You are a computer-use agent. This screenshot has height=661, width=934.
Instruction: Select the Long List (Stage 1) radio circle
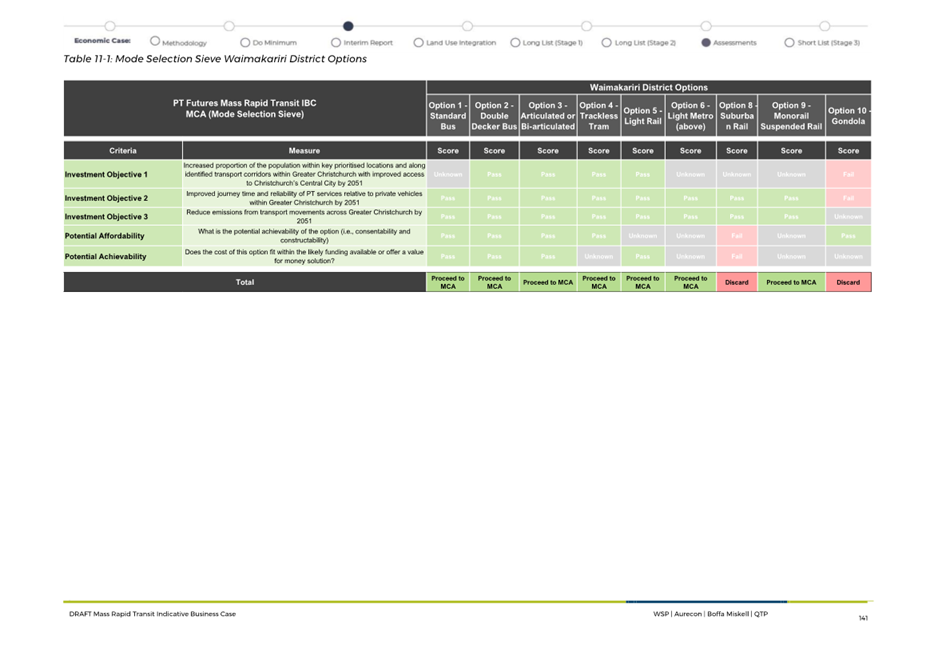click(x=515, y=42)
